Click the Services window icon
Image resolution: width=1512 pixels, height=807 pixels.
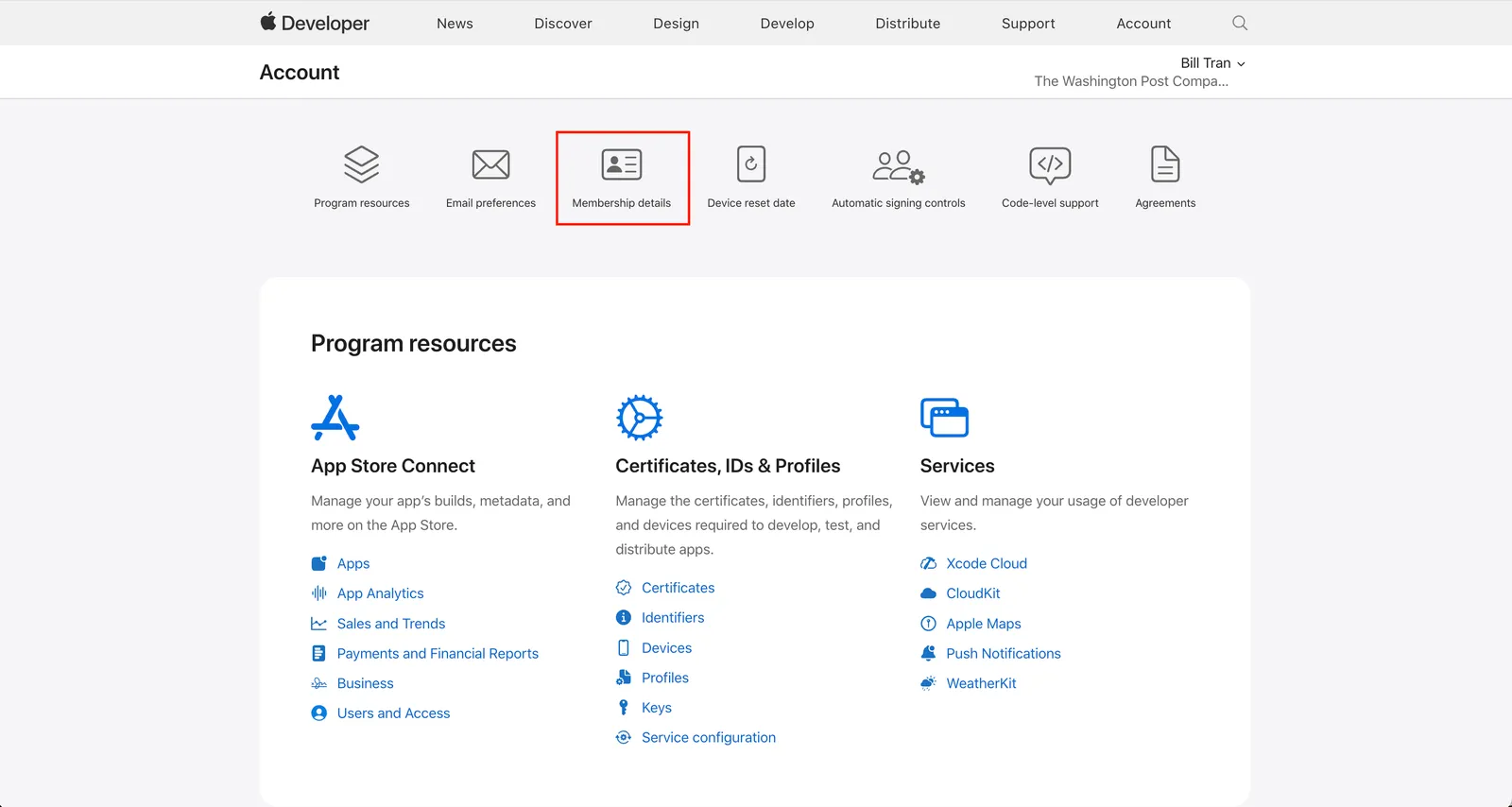tap(945, 418)
